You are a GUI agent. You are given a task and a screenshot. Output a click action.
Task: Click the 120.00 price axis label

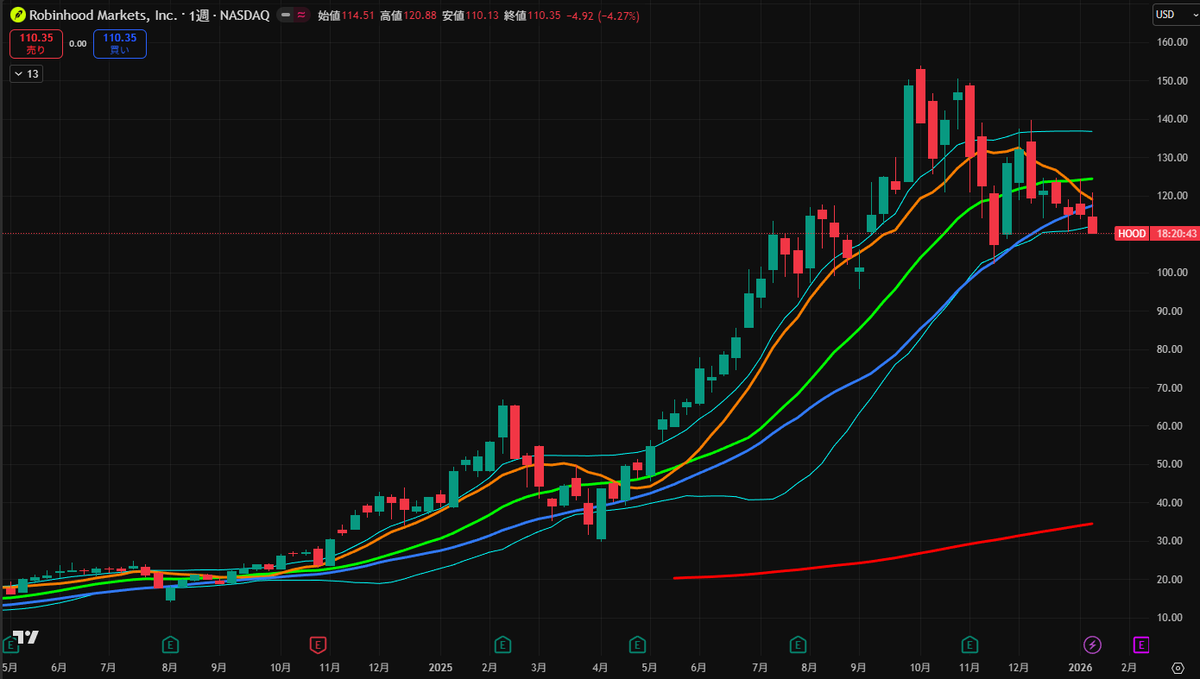click(x=1173, y=196)
